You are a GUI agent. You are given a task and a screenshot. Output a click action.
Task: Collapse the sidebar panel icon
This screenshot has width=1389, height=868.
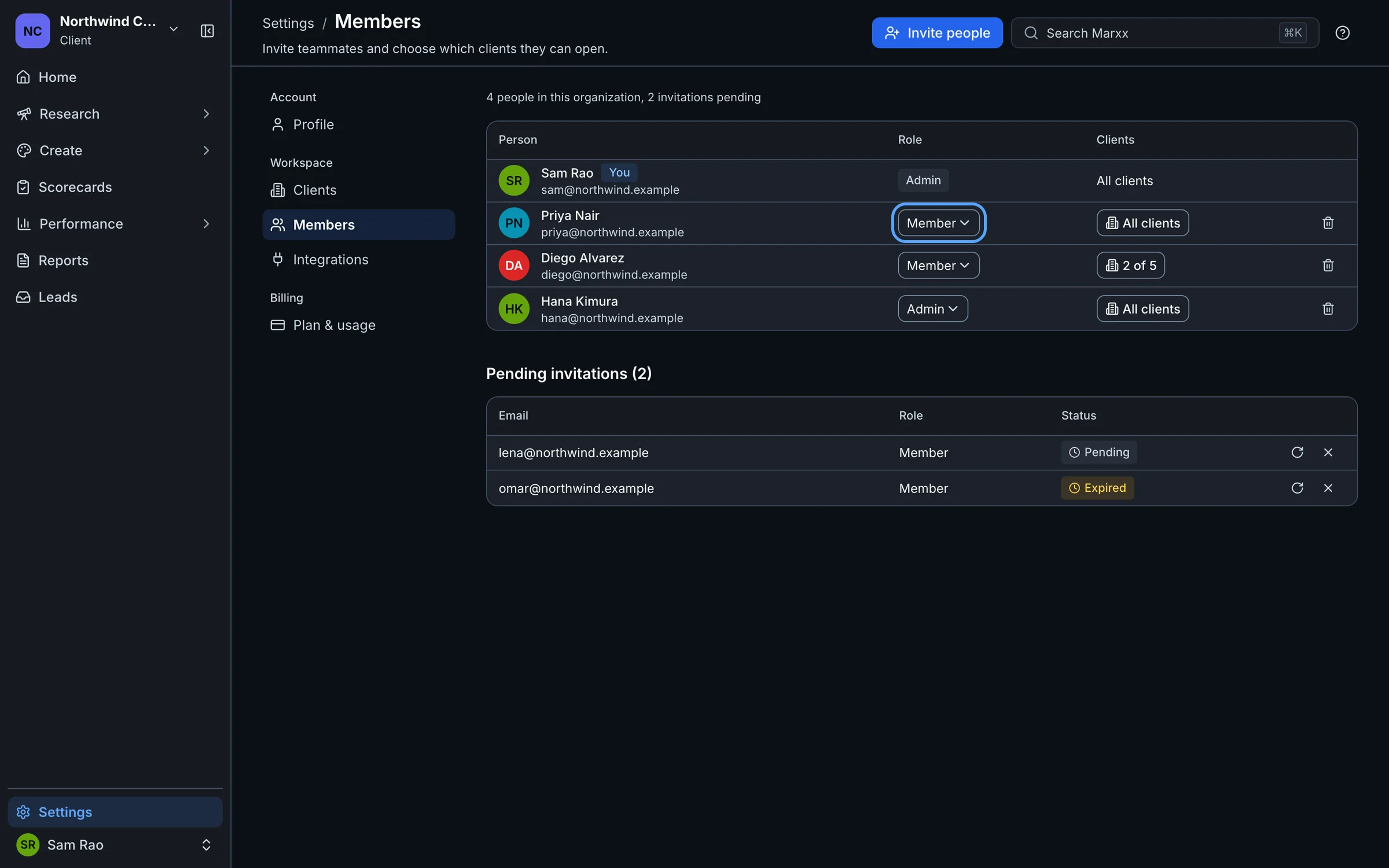[207, 31]
